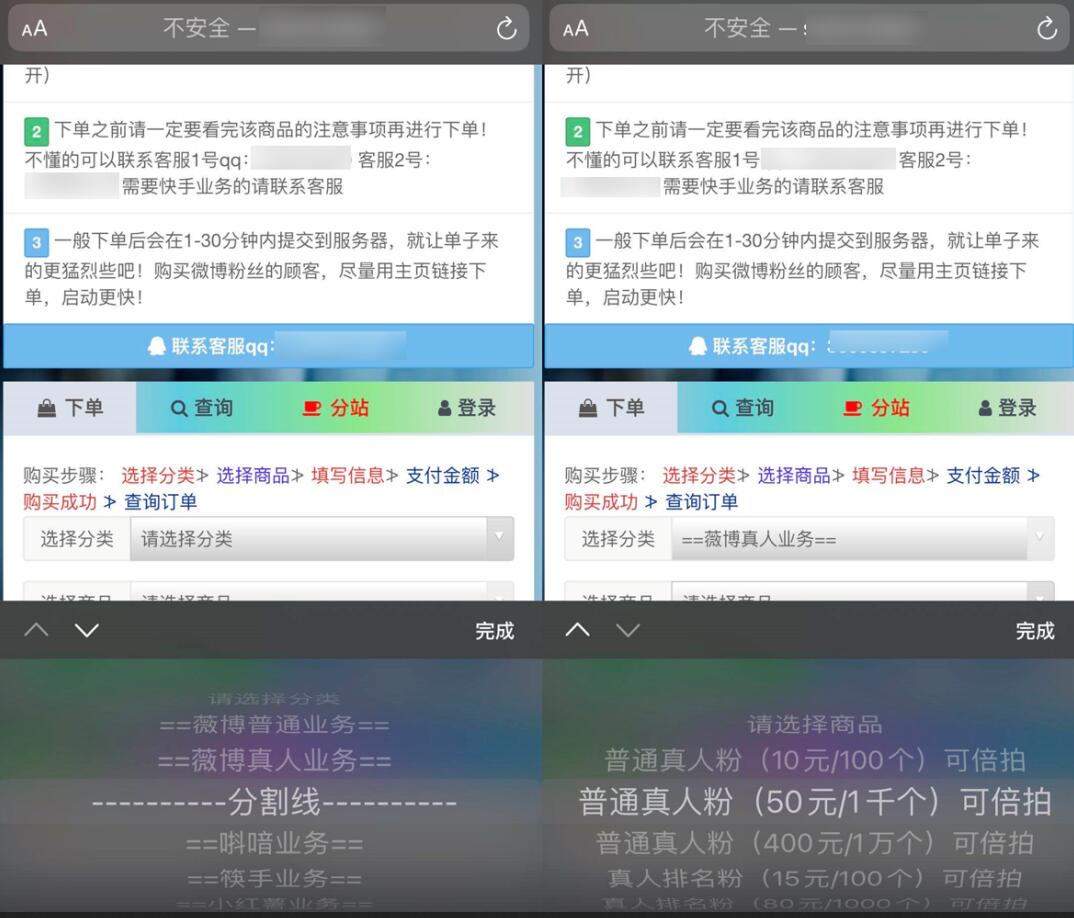Select the 下单 tab on right screen

pyautogui.click(x=611, y=408)
